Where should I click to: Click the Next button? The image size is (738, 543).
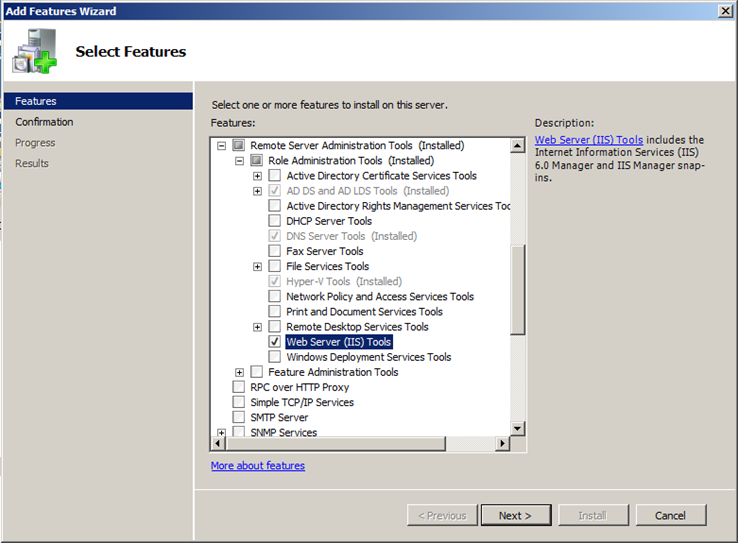(515, 515)
